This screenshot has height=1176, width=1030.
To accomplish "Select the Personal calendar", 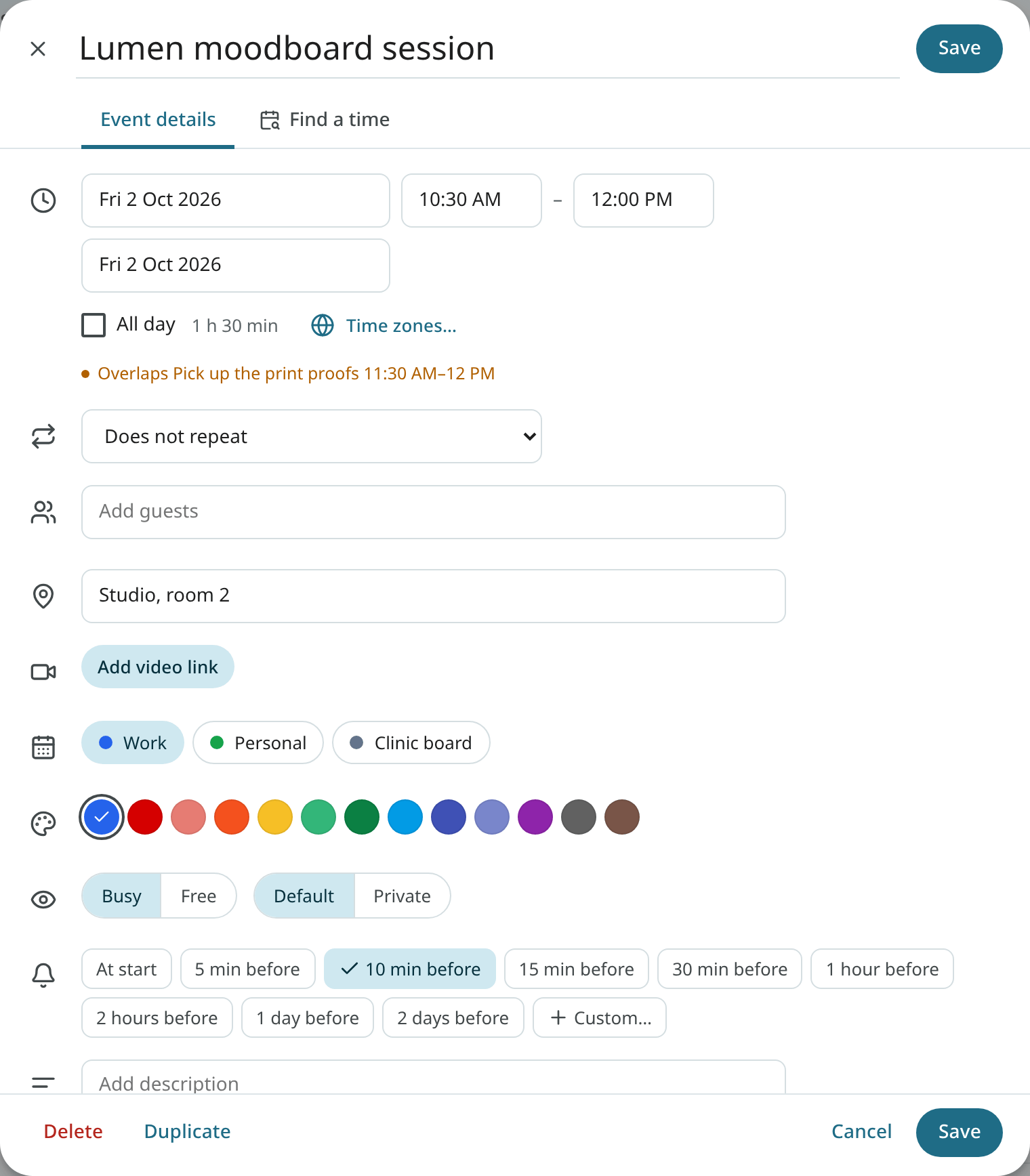I will click(258, 742).
